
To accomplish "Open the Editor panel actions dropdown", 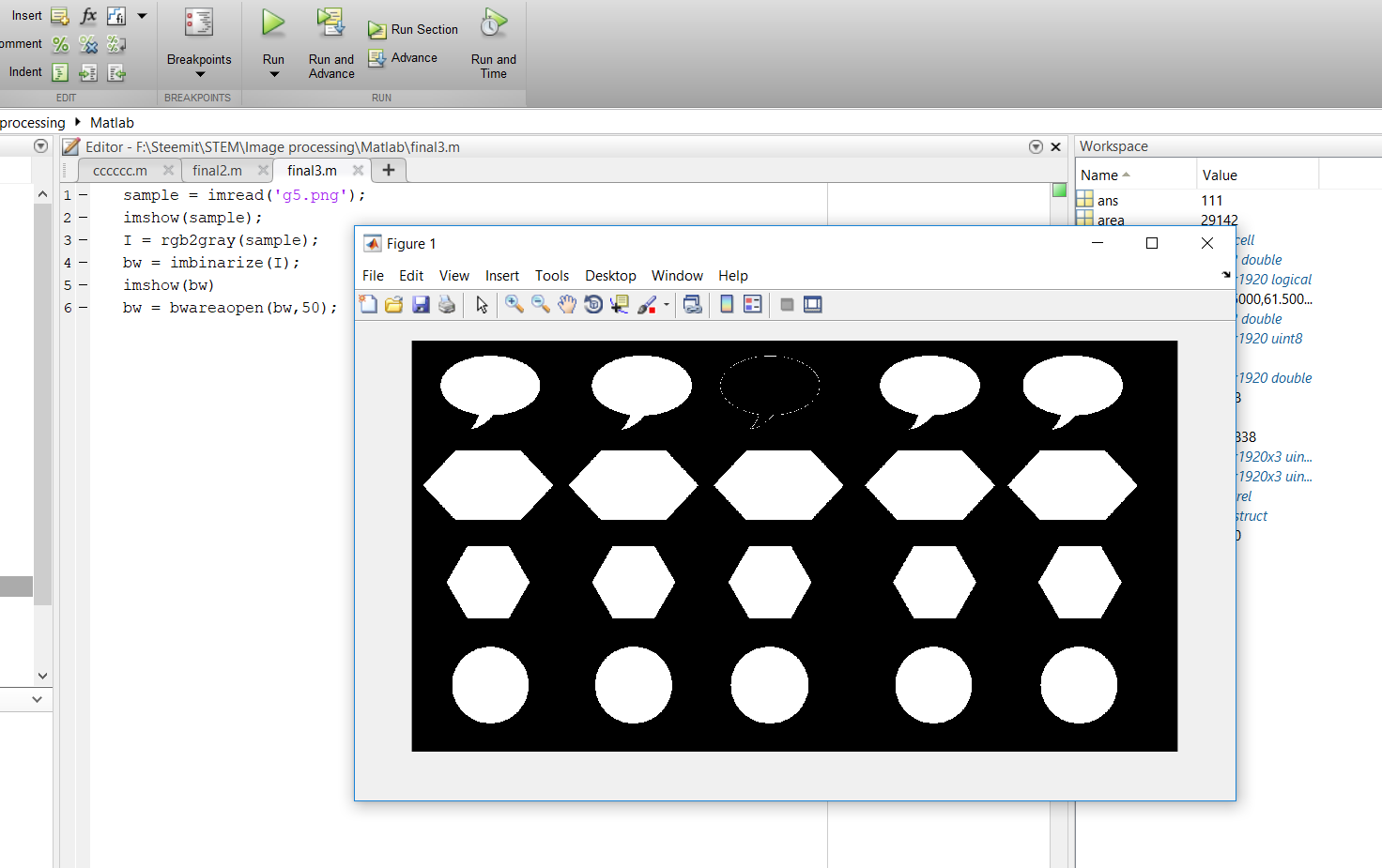I will [1036, 147].
